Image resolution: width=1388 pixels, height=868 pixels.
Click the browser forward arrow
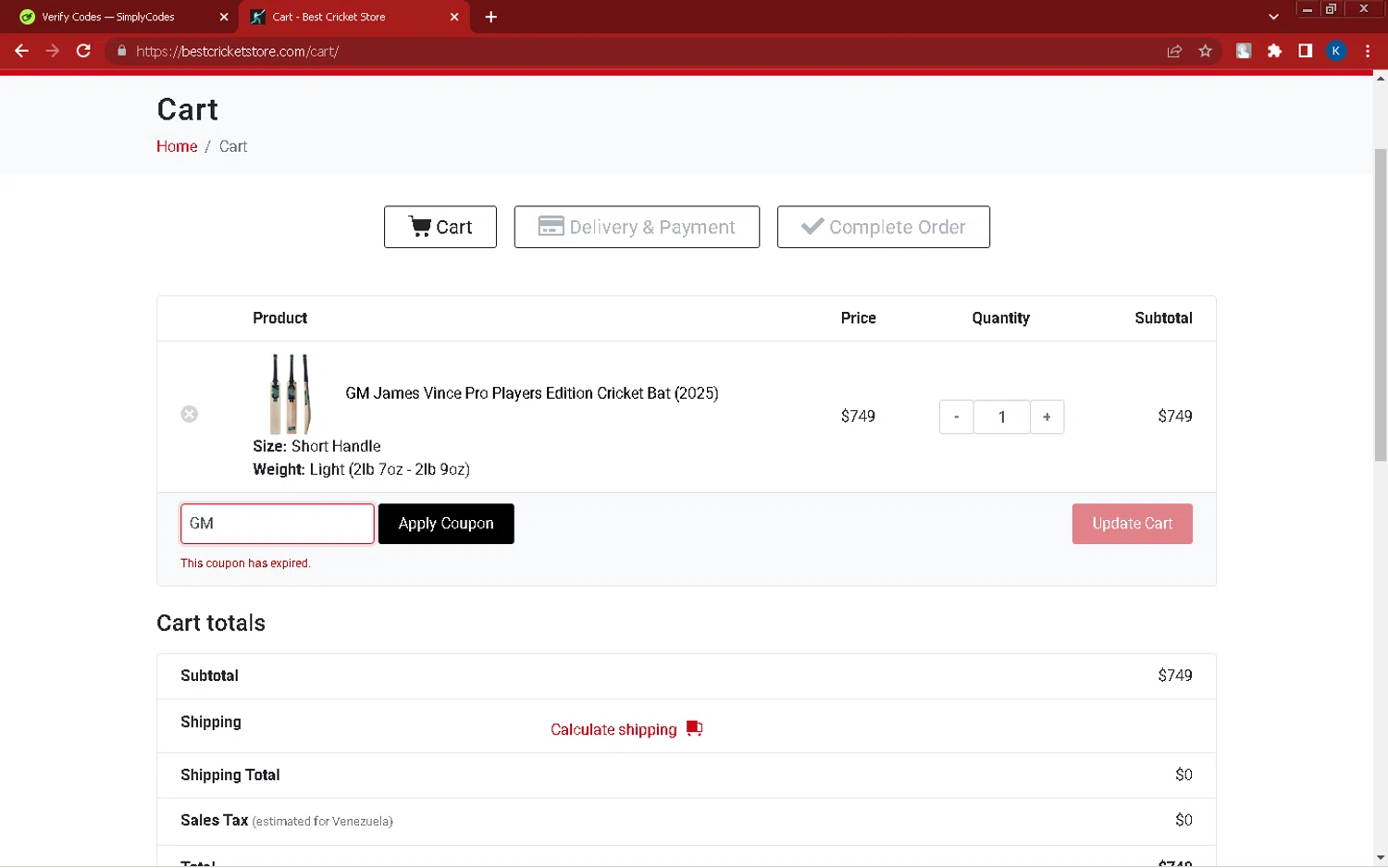click(53, 51)
